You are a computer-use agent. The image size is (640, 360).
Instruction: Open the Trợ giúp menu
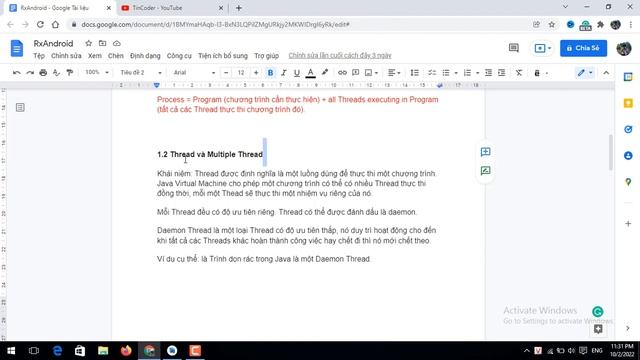point(267,56)
